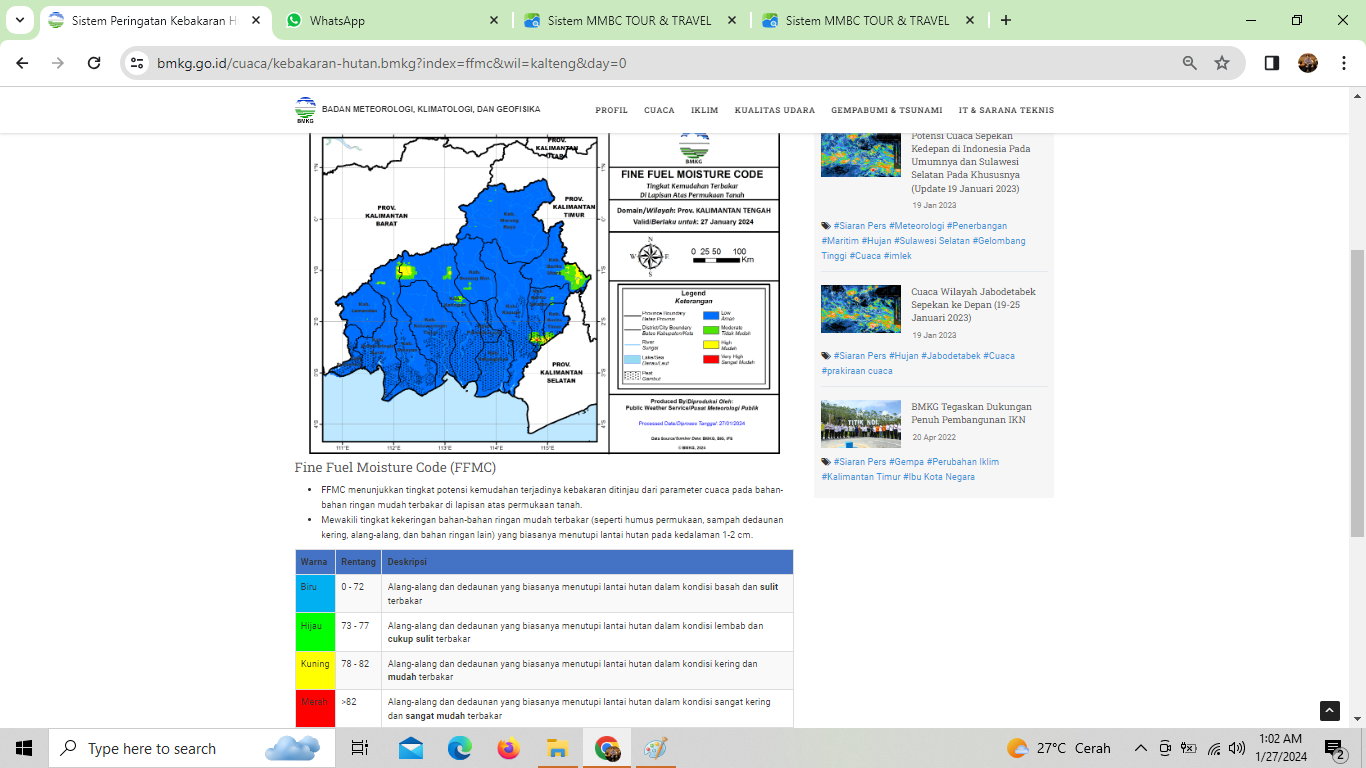Open the KUALITAS UDARA menu

coord(775,110)
